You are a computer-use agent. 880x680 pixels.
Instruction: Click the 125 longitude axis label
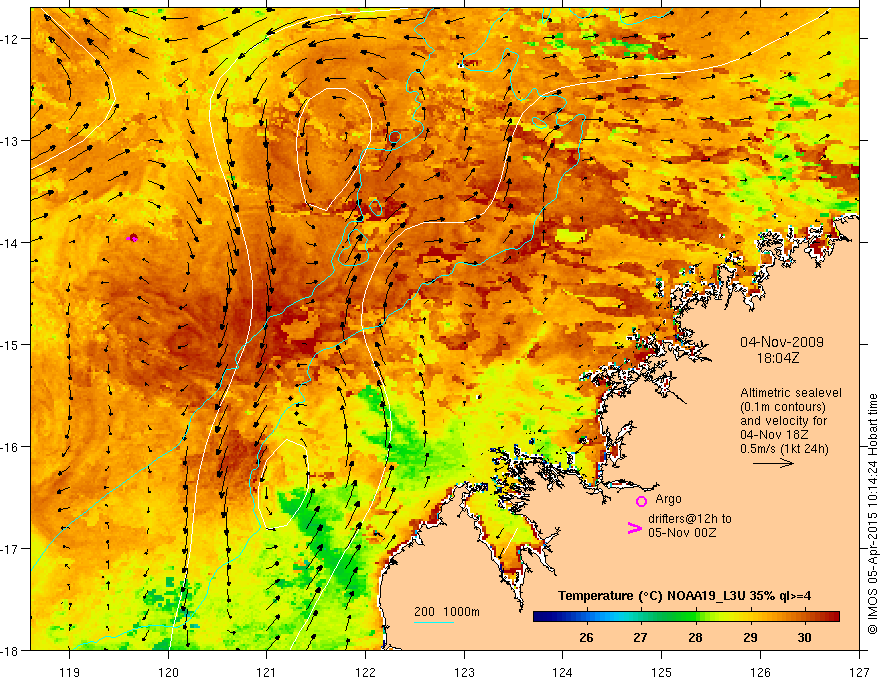[x=662, y=672]
